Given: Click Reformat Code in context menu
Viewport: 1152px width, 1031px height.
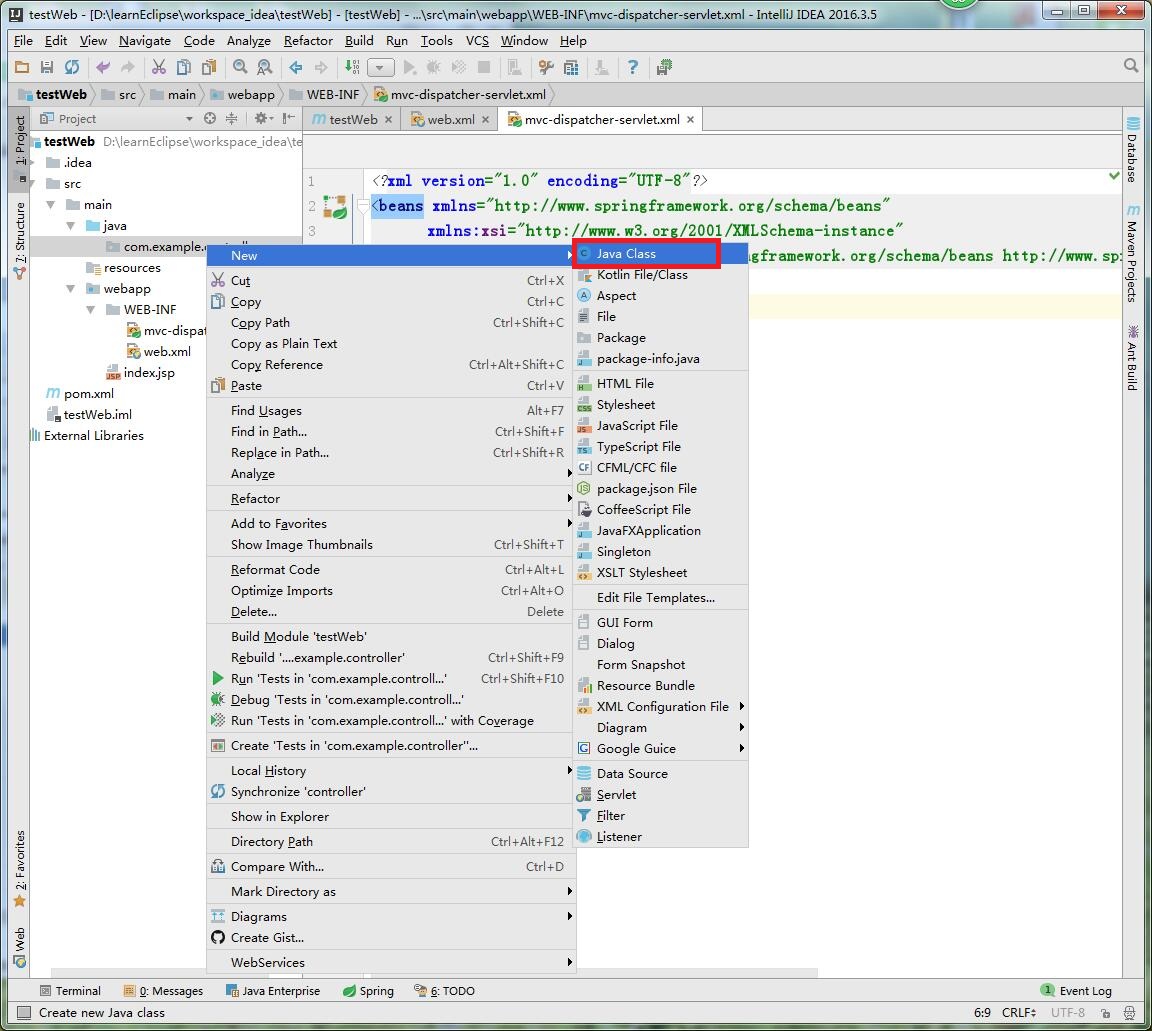Looking at the screenshot, I should point(390,570).
